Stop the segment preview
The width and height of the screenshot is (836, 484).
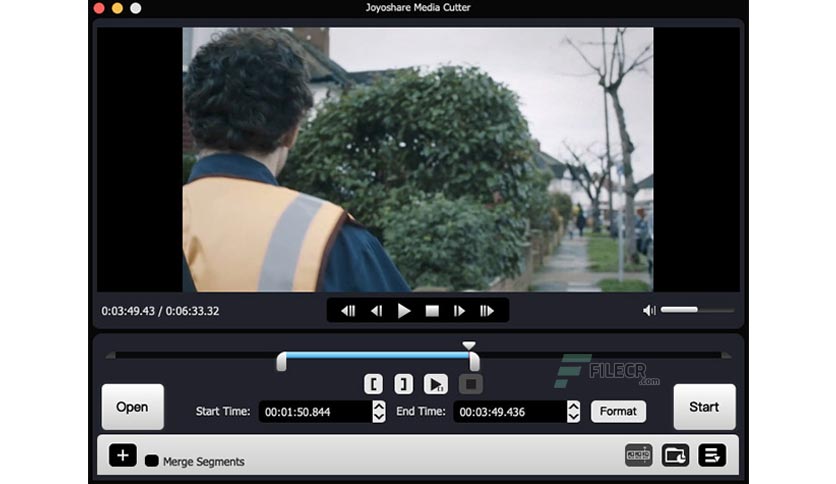471,384
